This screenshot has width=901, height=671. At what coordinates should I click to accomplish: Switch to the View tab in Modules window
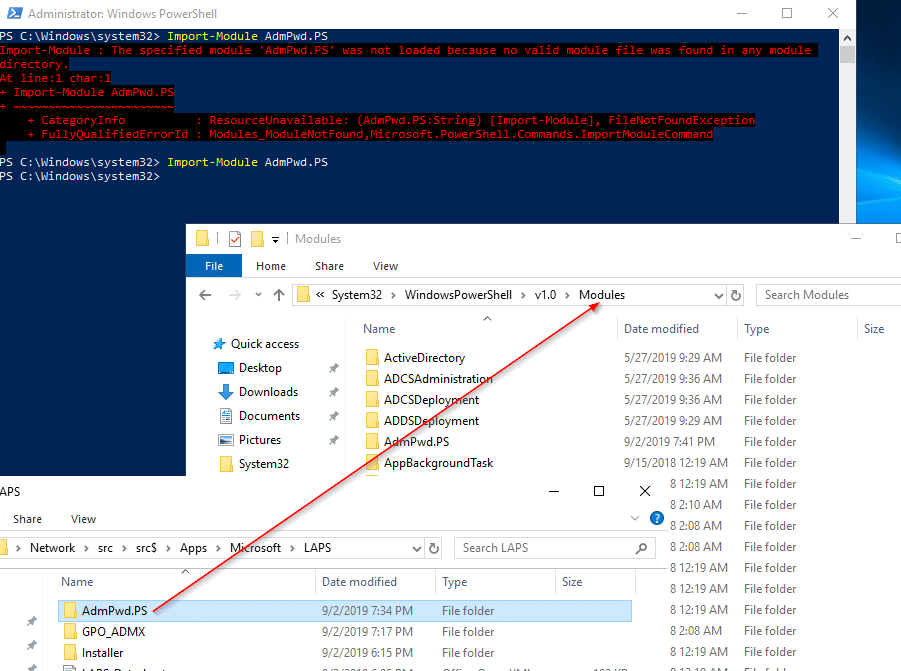click(385, 265)
